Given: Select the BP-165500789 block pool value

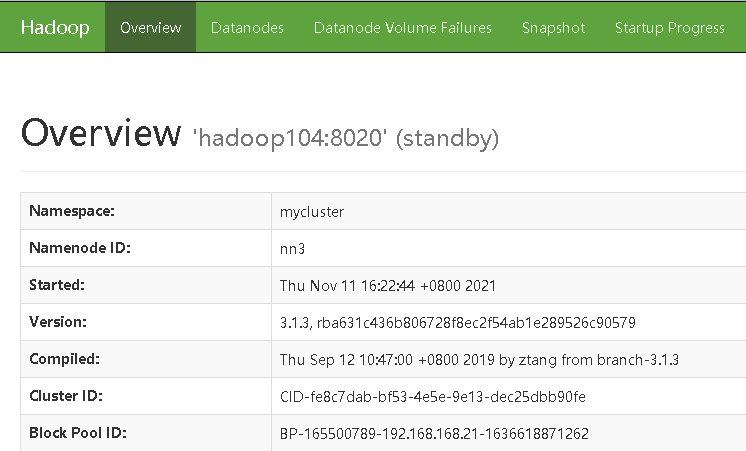Looking at the screenshot, I should (x=434, y=434).
